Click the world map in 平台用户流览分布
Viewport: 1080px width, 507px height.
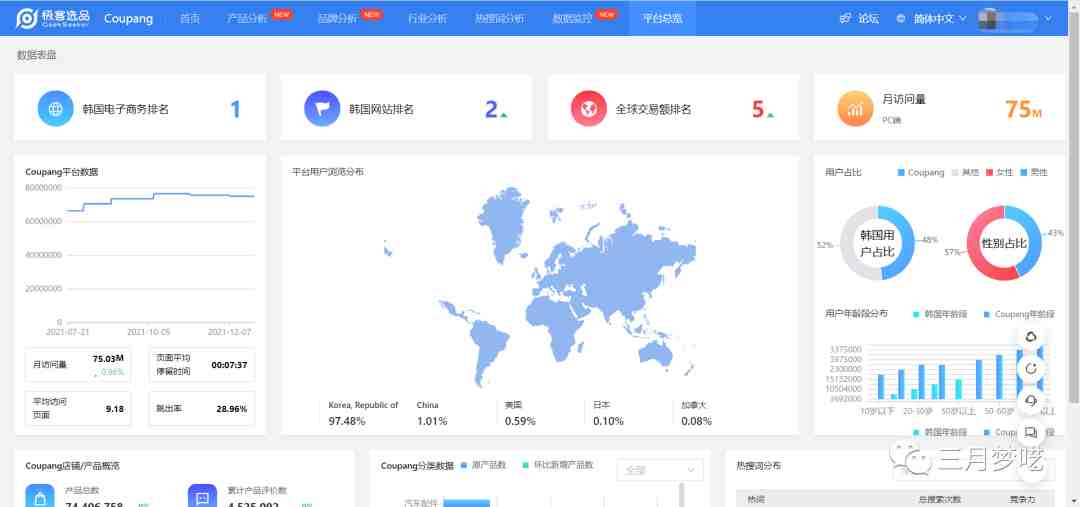coord(539,286)
